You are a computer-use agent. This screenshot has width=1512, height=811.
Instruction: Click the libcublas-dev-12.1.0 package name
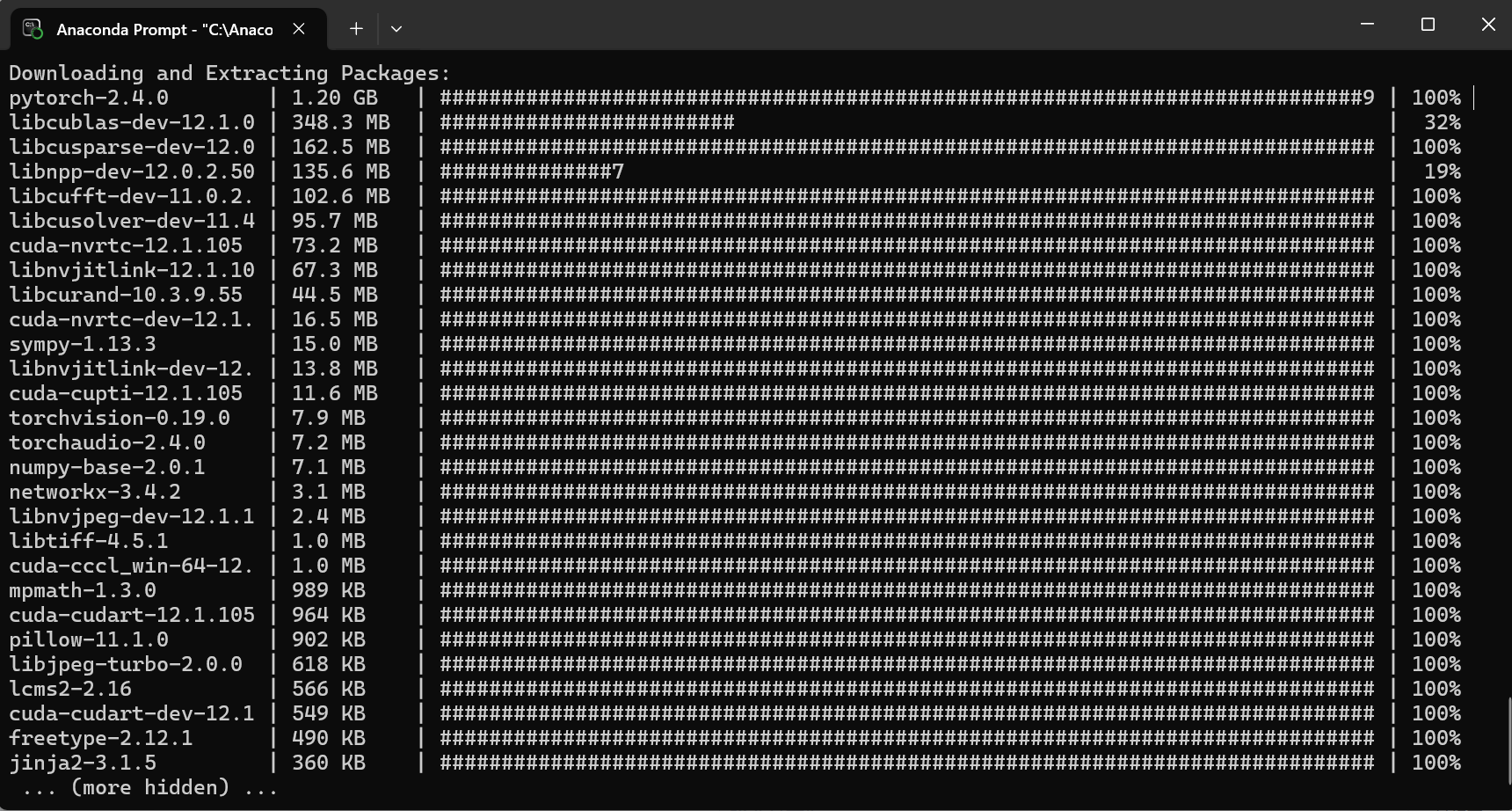point(132,122)
